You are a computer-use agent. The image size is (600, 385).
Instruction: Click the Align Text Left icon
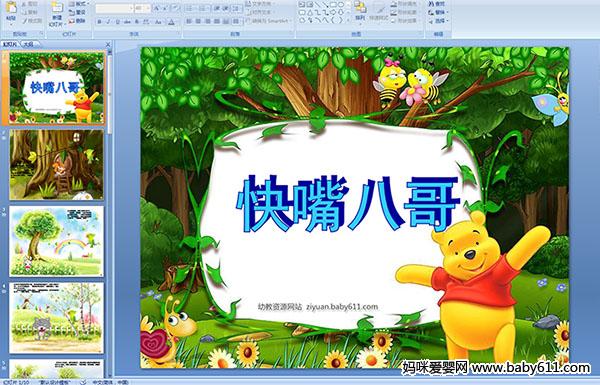(189, 21)
